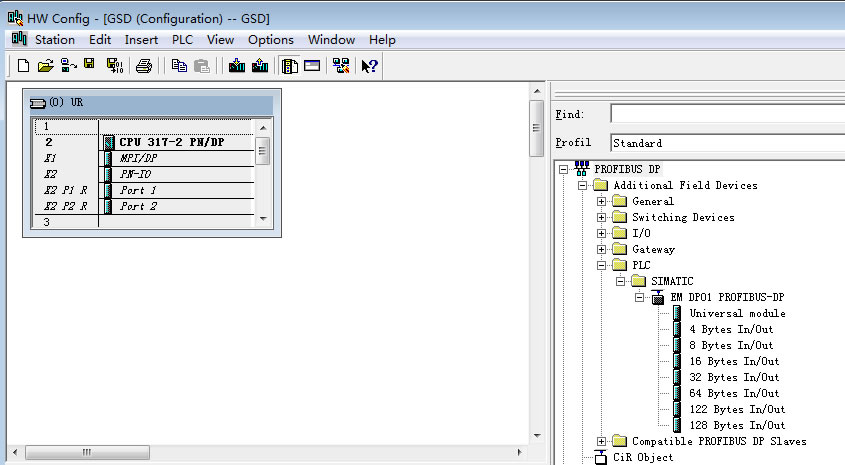
Task: Expand the Gateway folder node
Action: pos(601,249)
